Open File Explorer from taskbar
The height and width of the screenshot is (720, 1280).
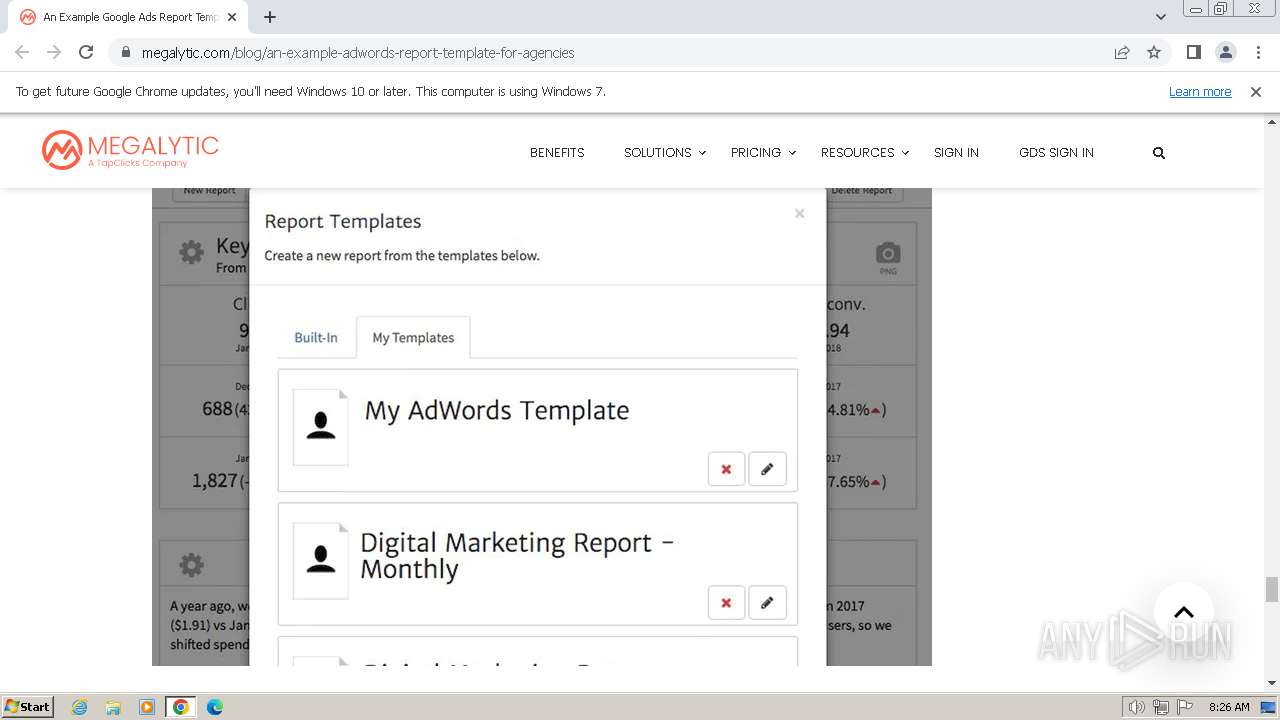tap(113, 707)
